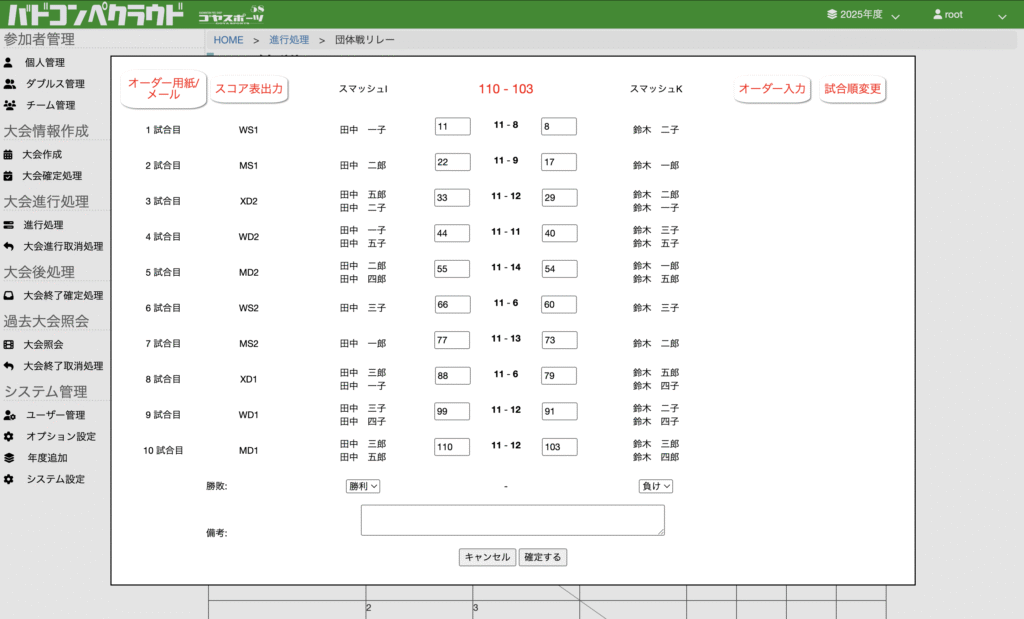
Task: Open the 負け result dropdown
Action: pos(656,486)
